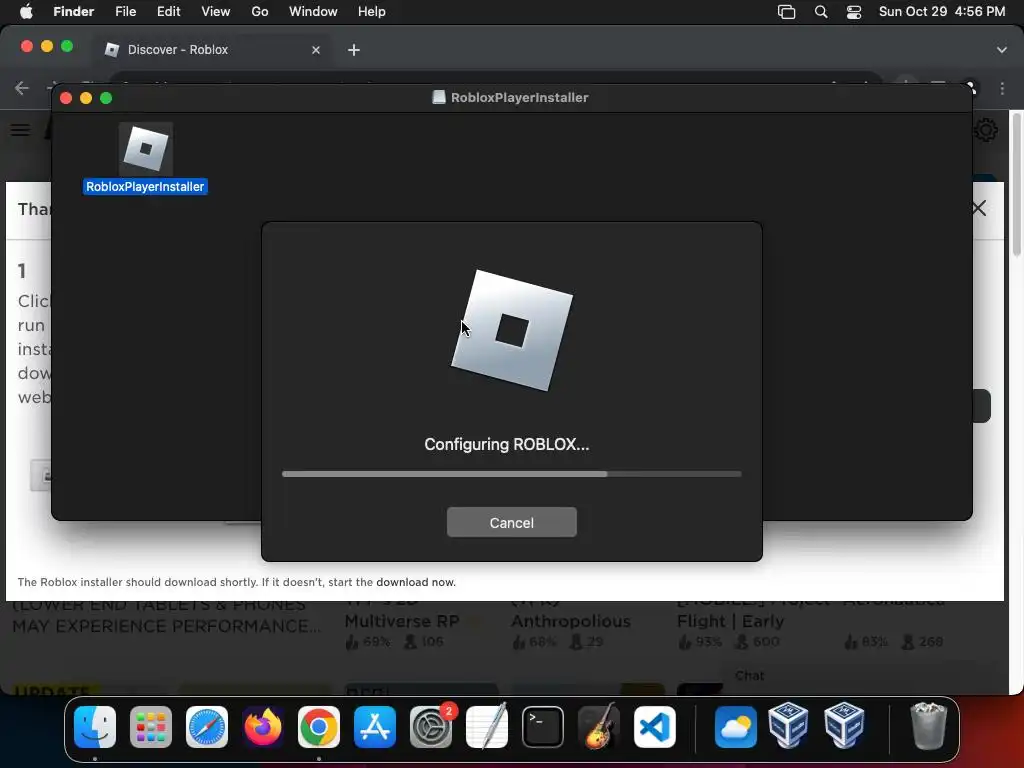
Task: Open the Apple menu
Action: point(26,12)
